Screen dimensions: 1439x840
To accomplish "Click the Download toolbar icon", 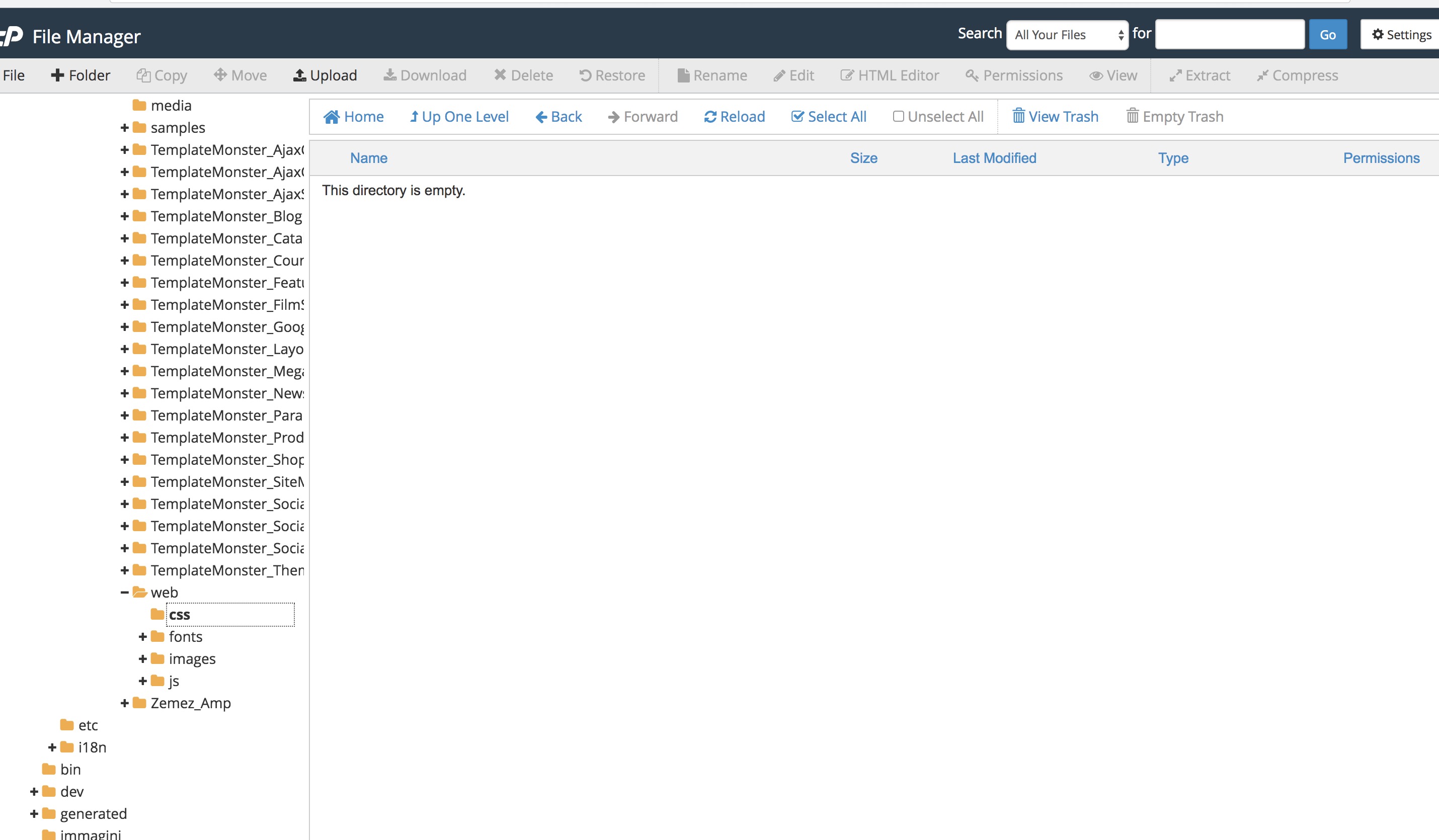I will (390, 75).
